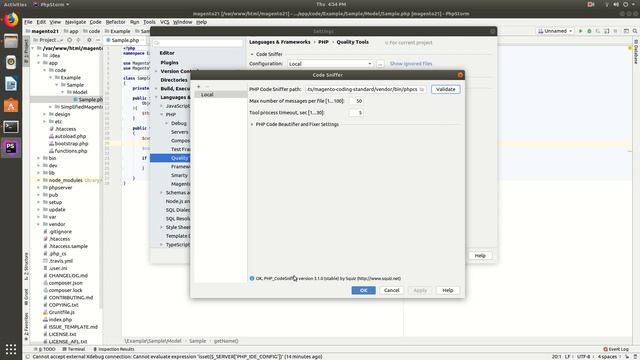Open the Favorites tool window tab
640x360 pixels.
coord(26,327)
